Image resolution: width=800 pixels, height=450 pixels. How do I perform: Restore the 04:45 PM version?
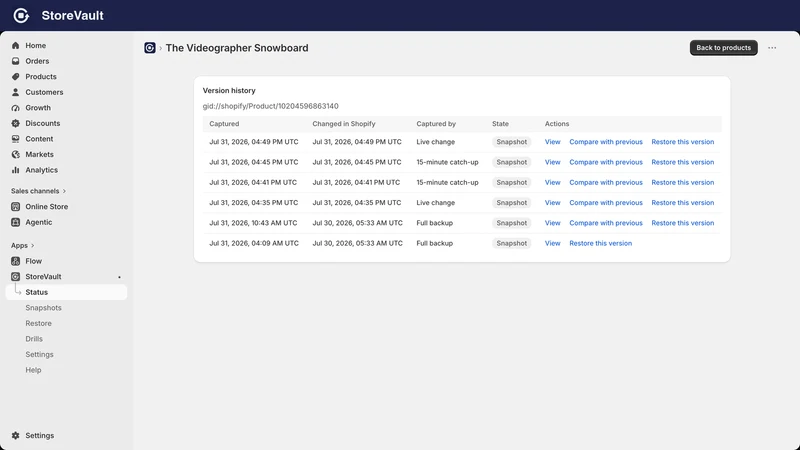[x=683, y=162]
